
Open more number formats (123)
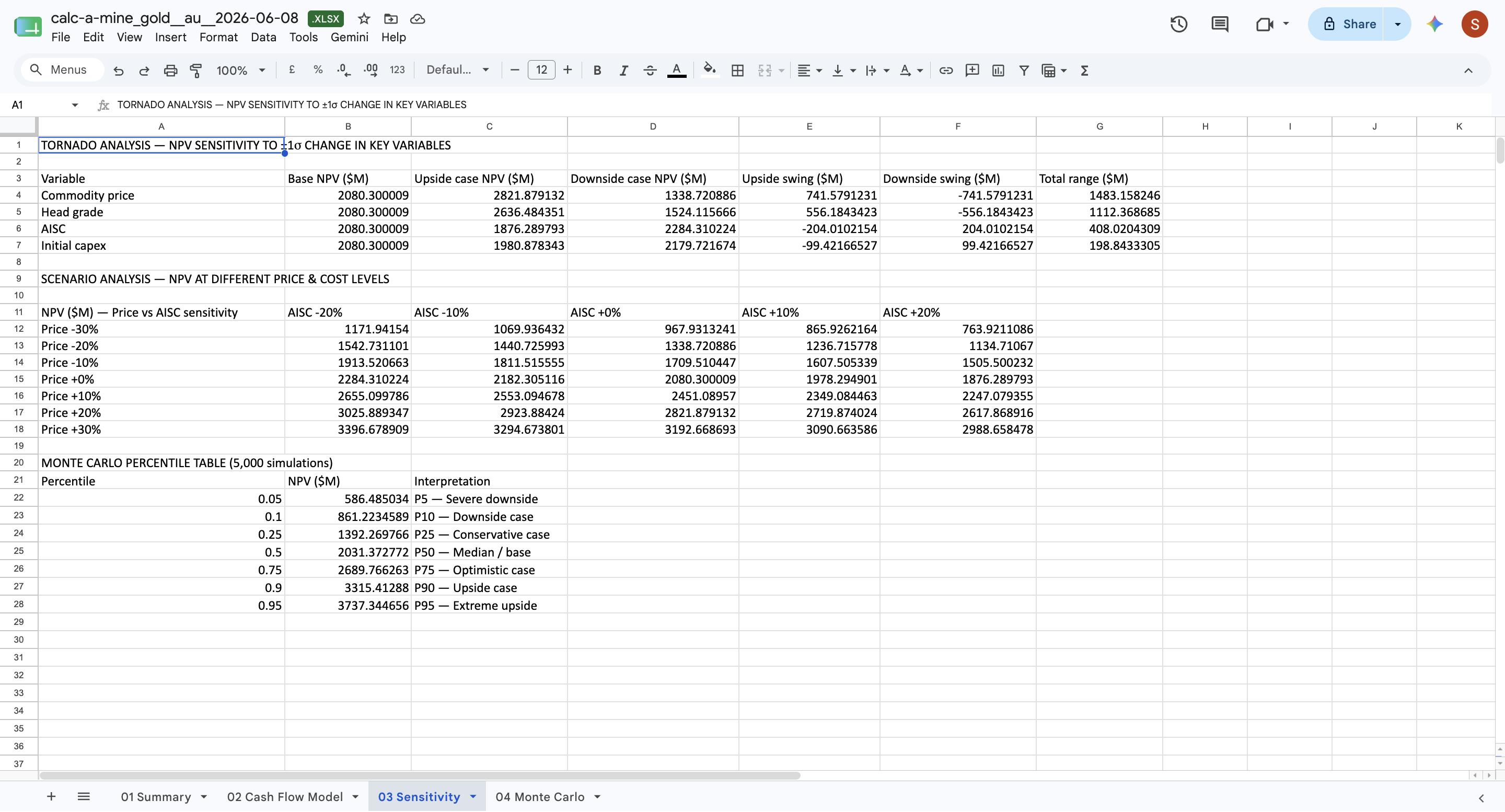tap(397, 70)
